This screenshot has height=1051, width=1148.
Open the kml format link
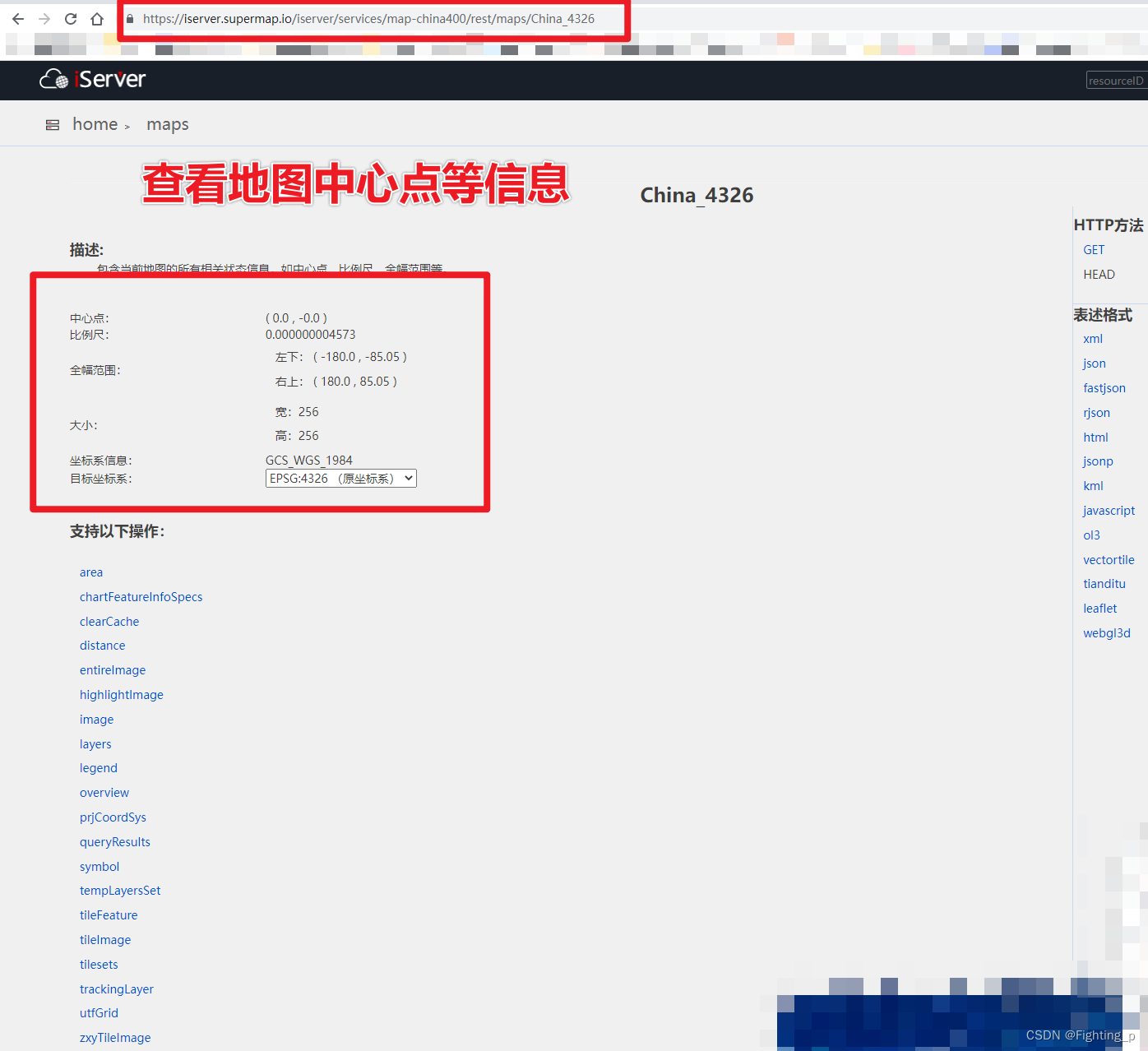pos(1093,486)
